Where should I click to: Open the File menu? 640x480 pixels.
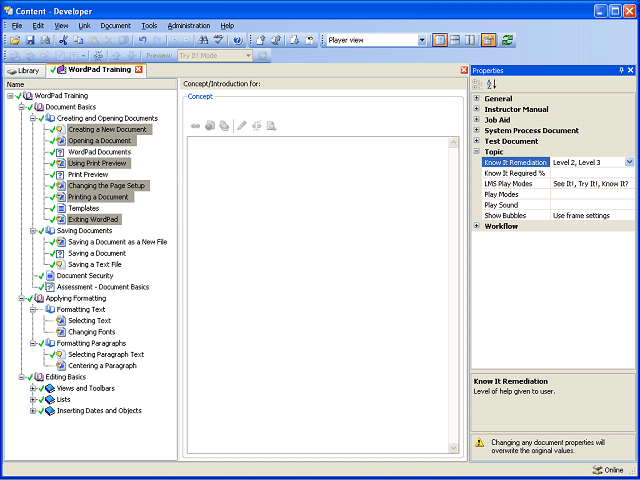pos(17,26)
